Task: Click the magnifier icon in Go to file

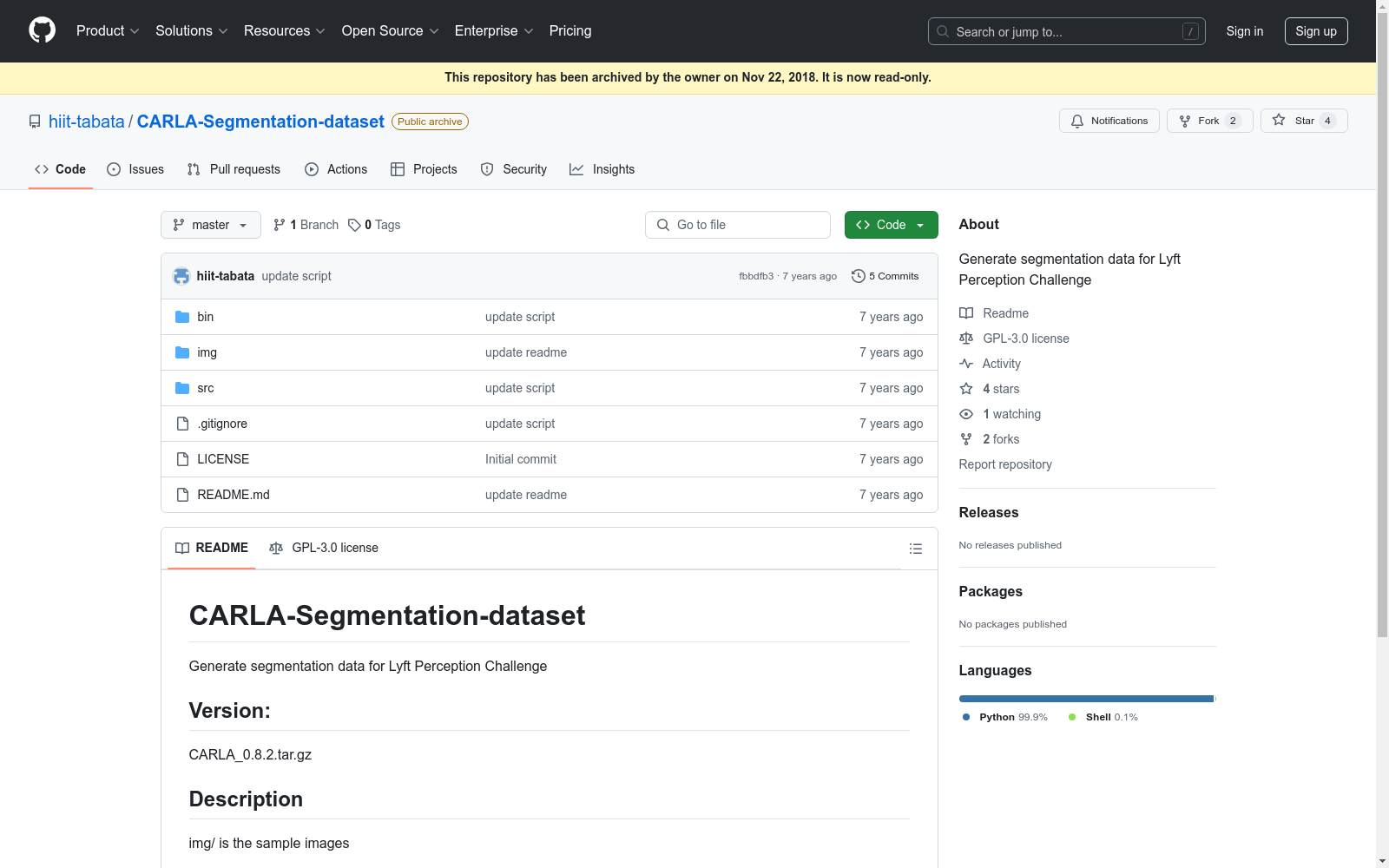Action: click(663, 225)
